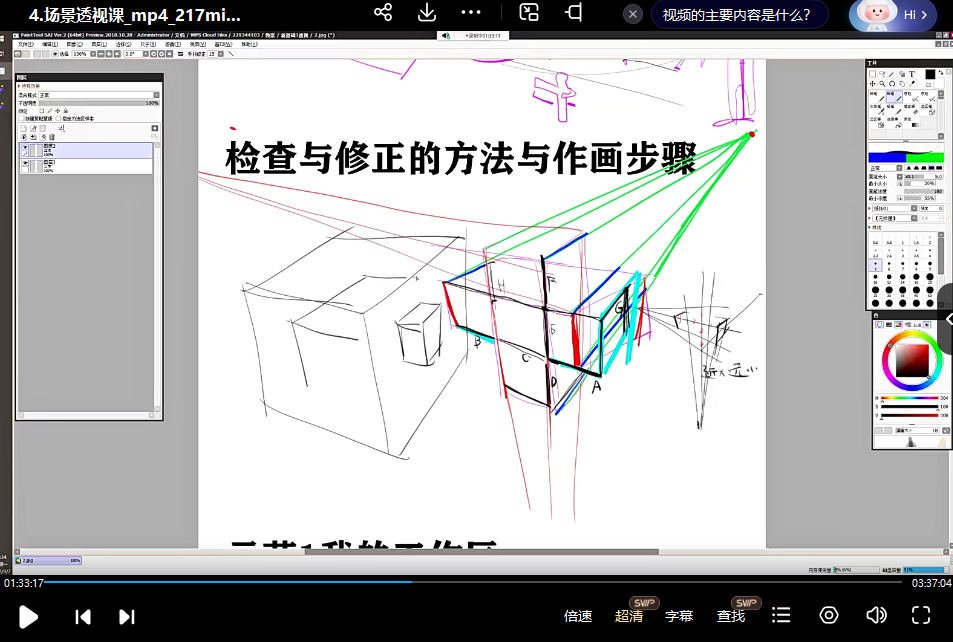
Task: Click the New Layer icon in layers panel
Action: click(24, 128)
